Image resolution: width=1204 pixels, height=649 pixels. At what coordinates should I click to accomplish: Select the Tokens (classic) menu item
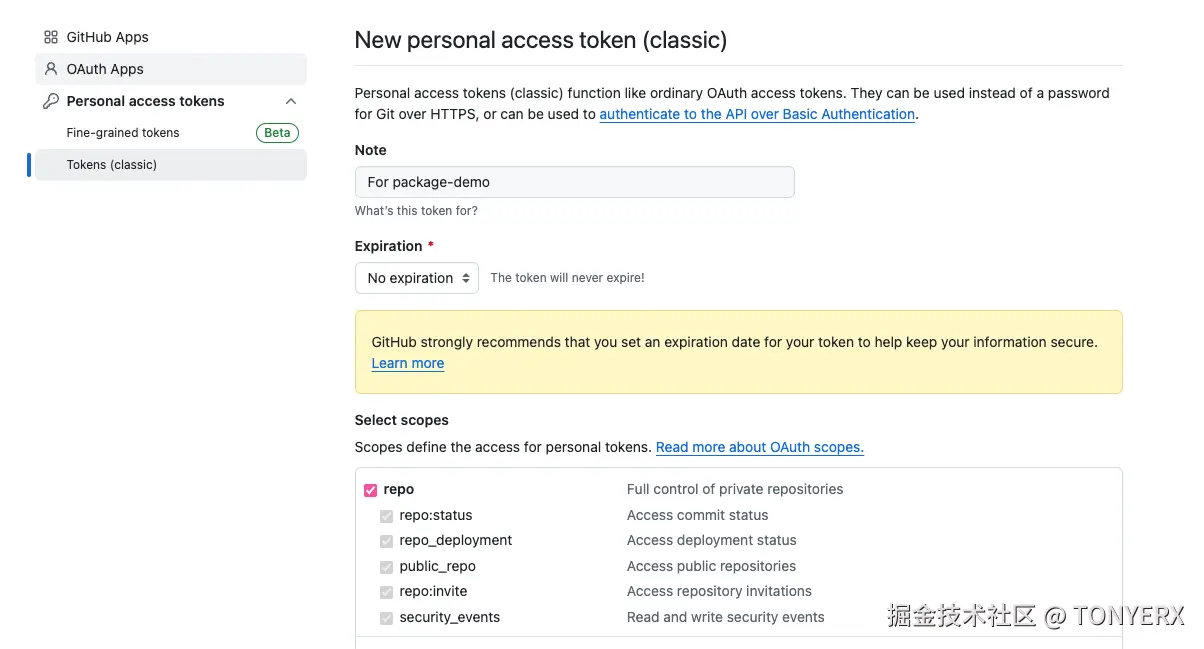pos(112,165)
